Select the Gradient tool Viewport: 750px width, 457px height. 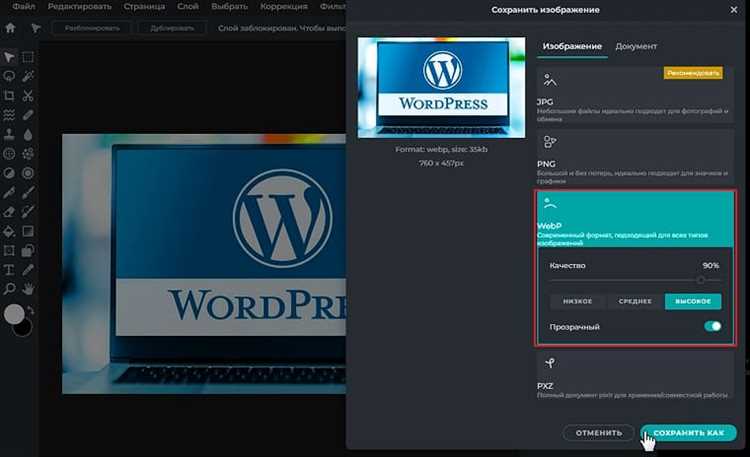tap(28, 231)
